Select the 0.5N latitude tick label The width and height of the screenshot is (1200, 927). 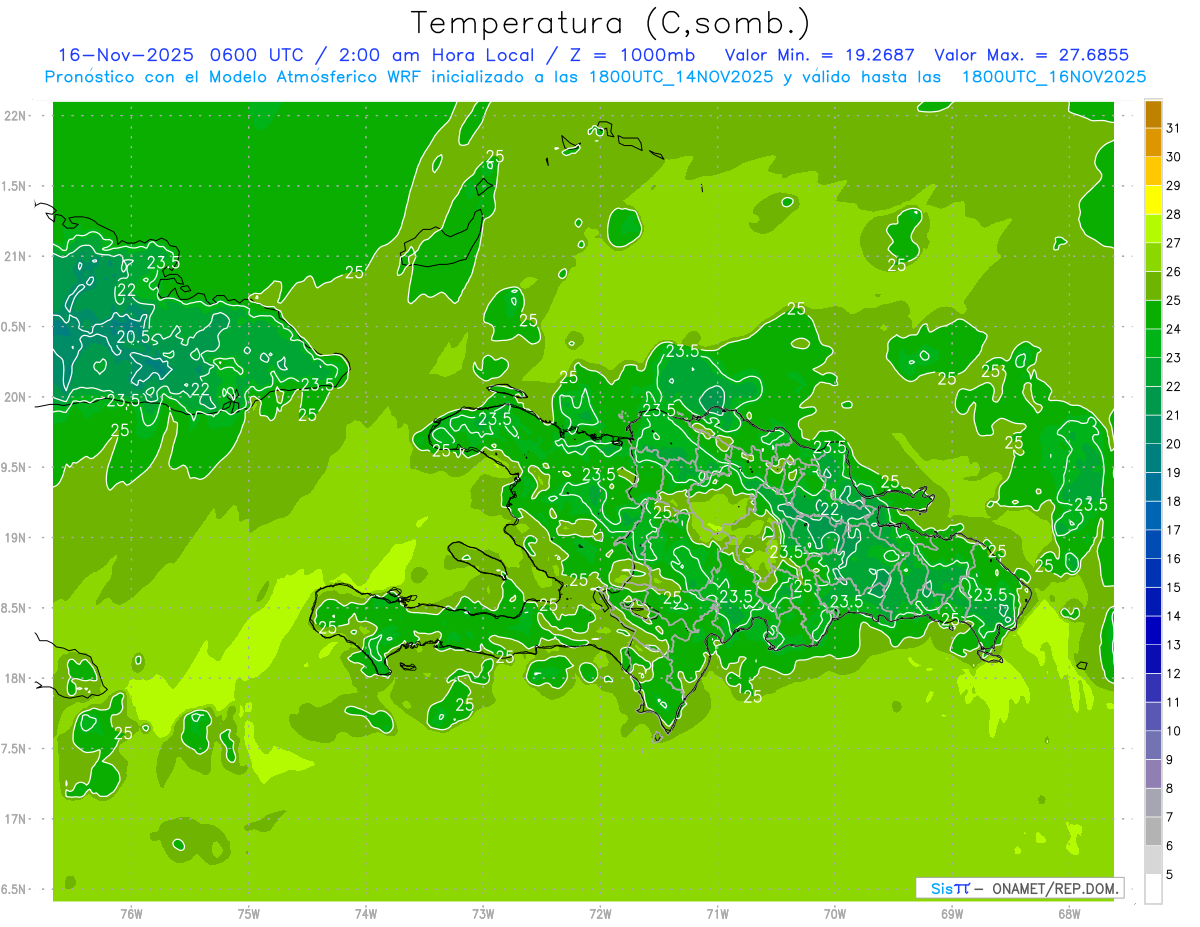tap(15, 327)
